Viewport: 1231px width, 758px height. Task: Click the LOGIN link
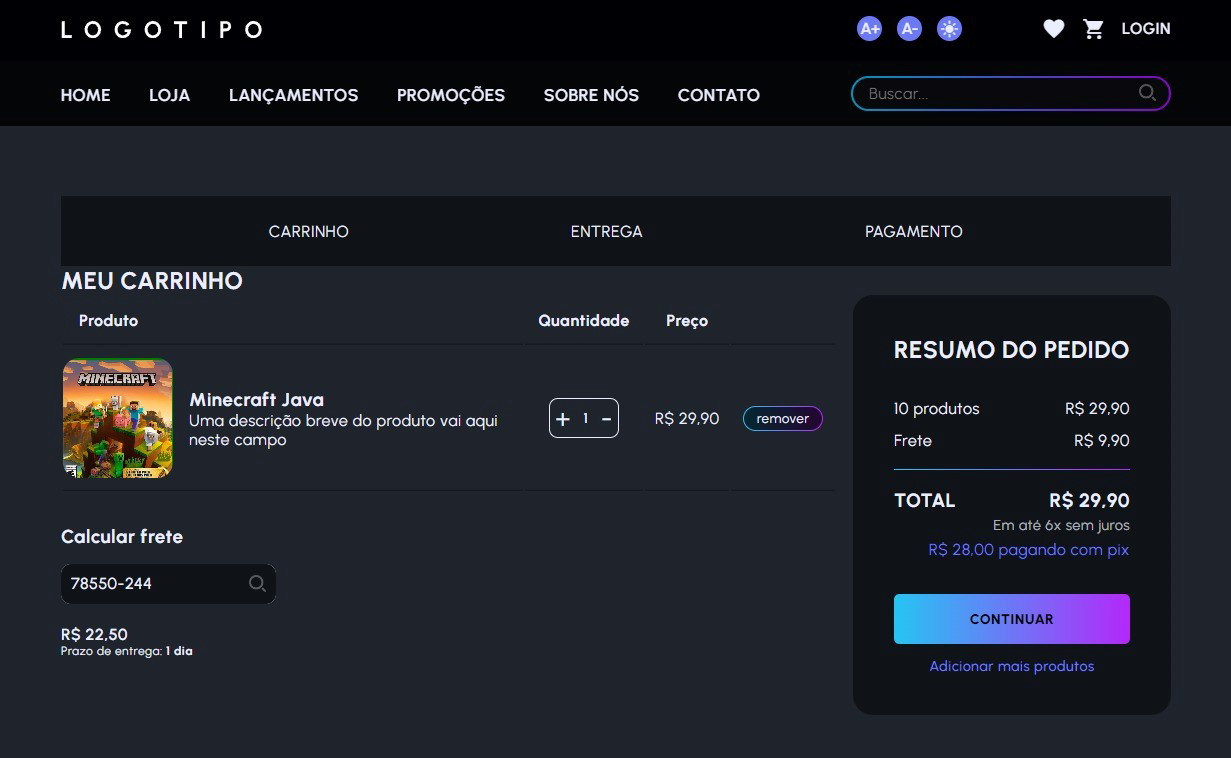coord(1146,29)
